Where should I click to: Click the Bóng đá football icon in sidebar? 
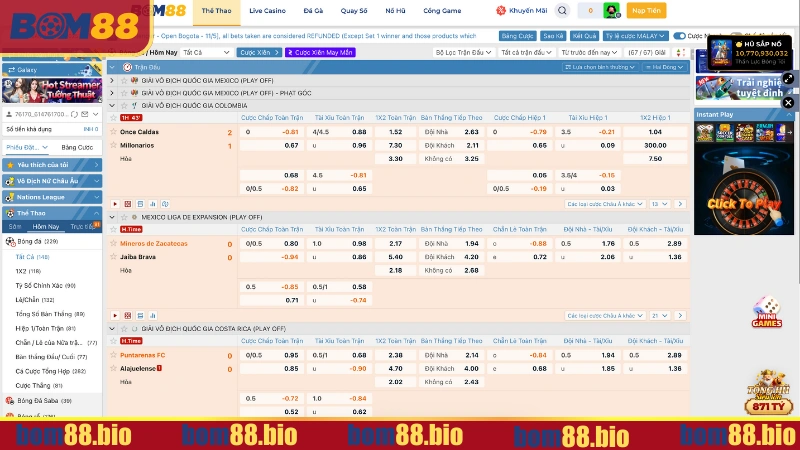tap(10, 241)
